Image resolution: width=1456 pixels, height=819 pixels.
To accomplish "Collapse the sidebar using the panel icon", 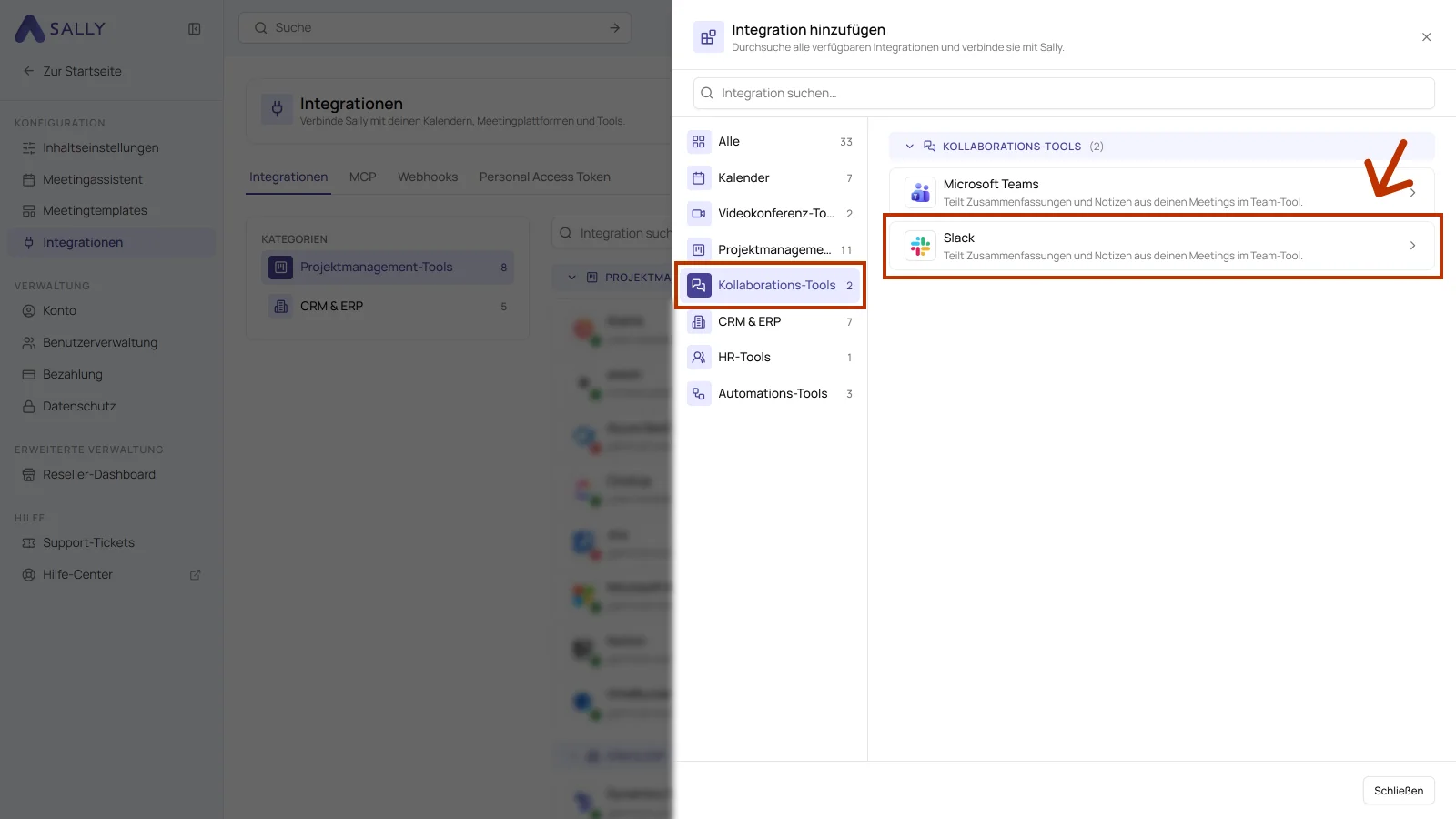I will click(x=195, y=28).
